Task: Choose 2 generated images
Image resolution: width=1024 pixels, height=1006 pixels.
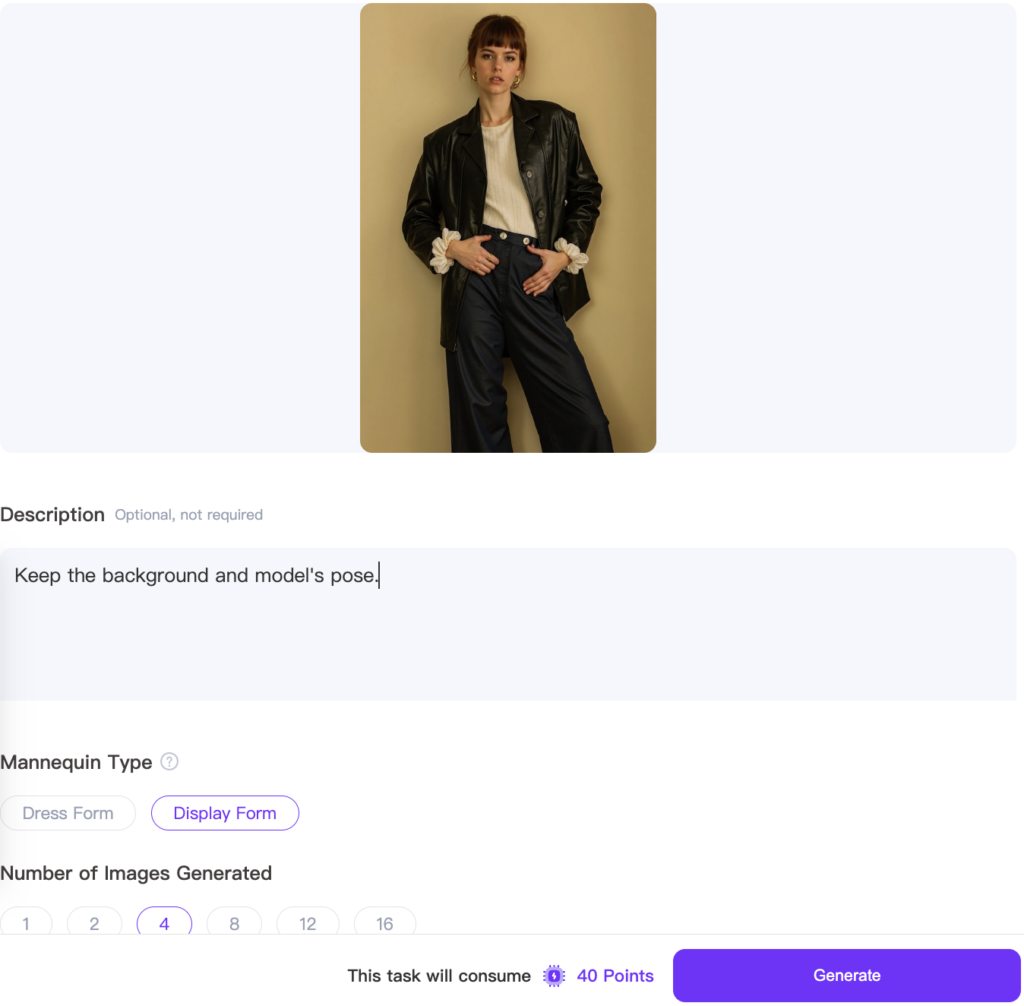Action: coord(94,923)
